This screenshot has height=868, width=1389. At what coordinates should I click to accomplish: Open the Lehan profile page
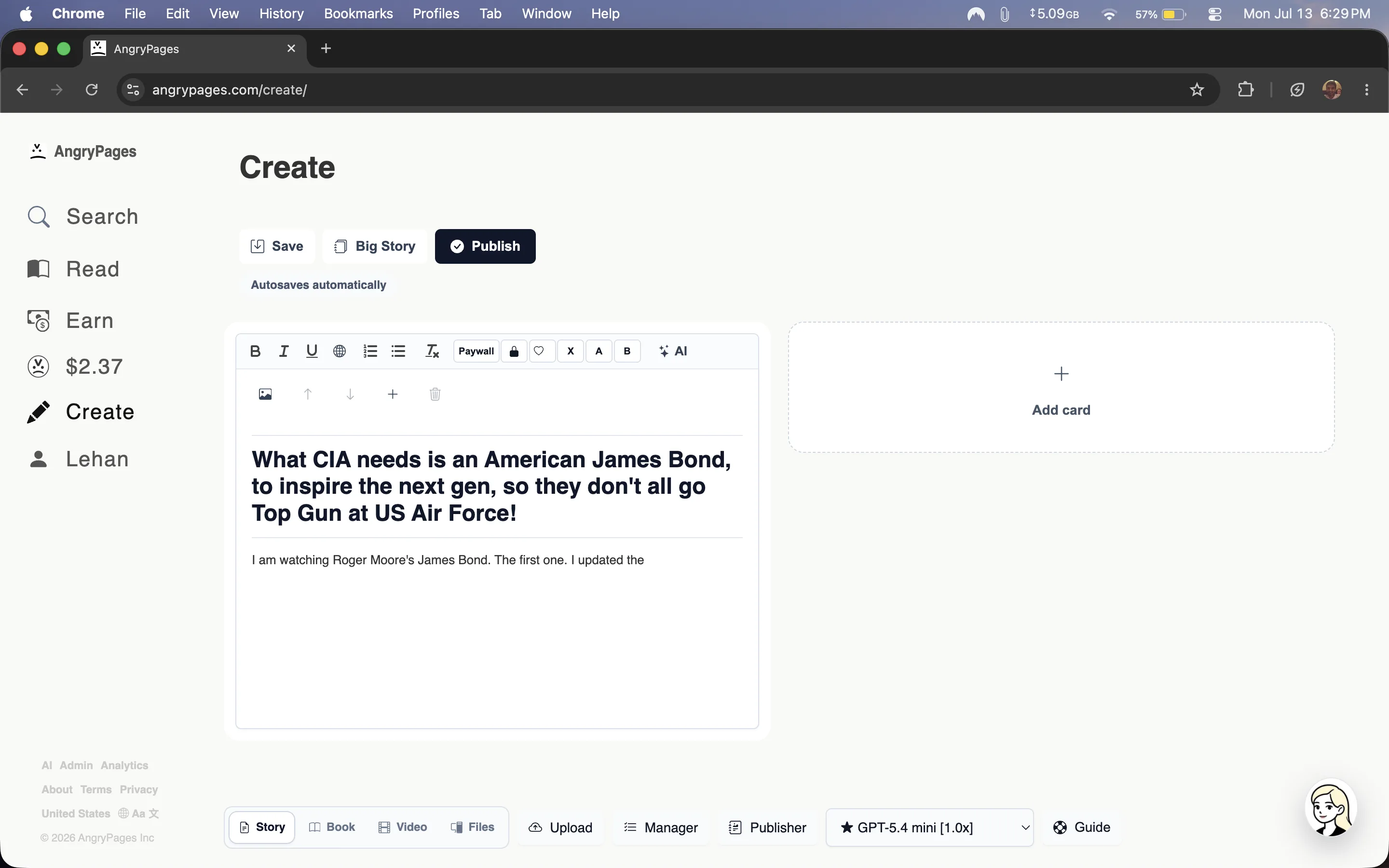(78, 459)
